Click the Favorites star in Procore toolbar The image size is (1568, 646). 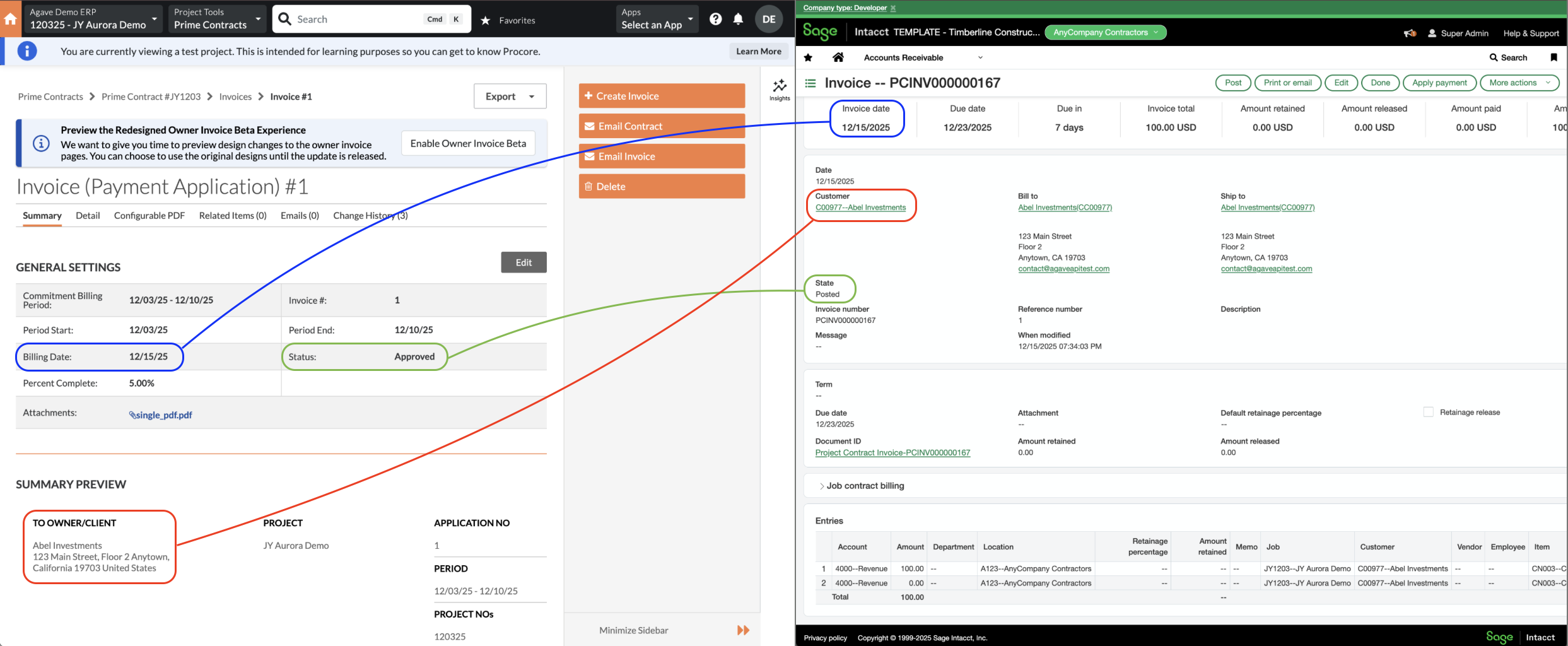click(485, 20)
